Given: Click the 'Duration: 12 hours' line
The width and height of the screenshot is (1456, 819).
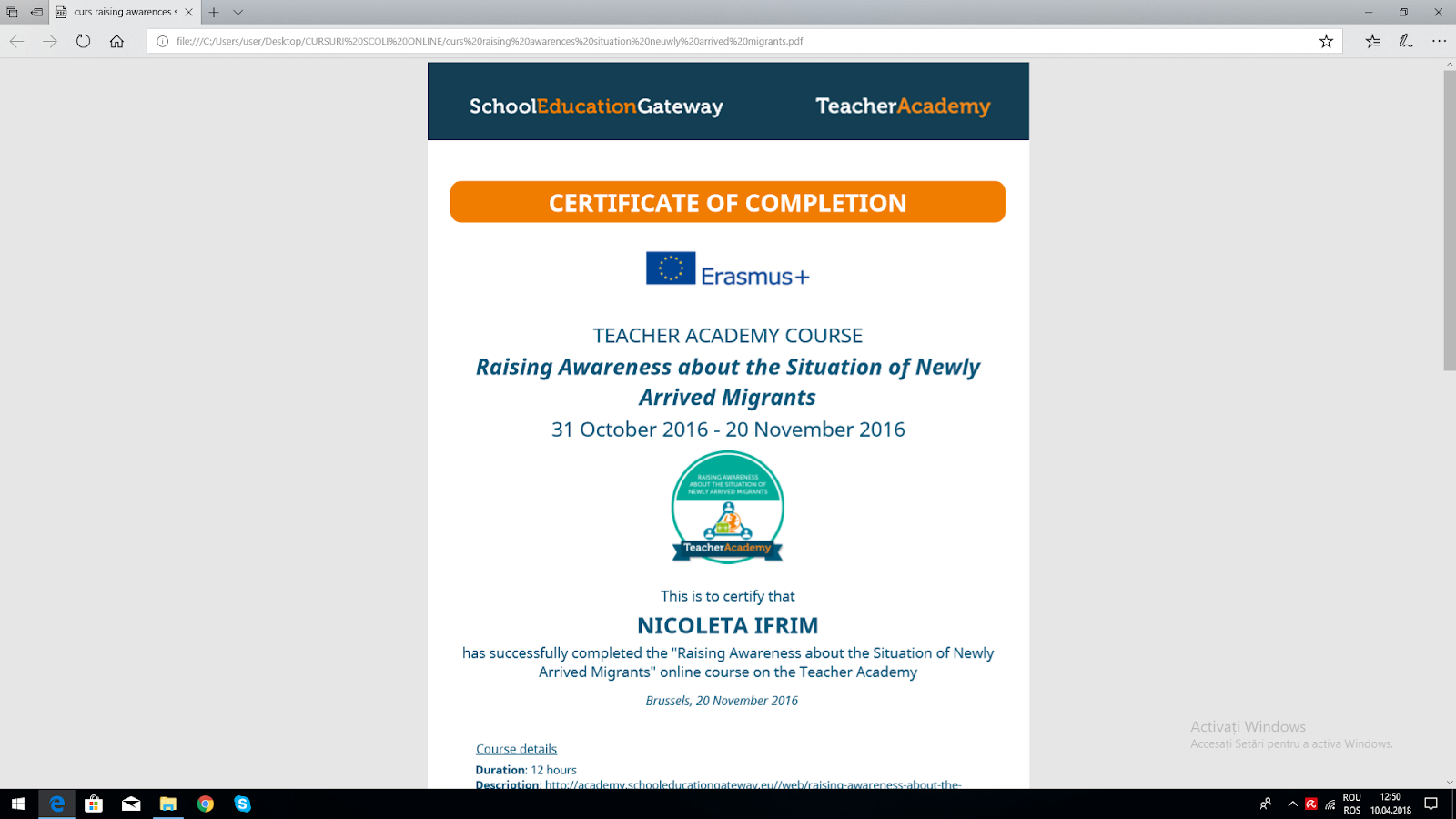Looking at the screenshot, I should [526, 770].
